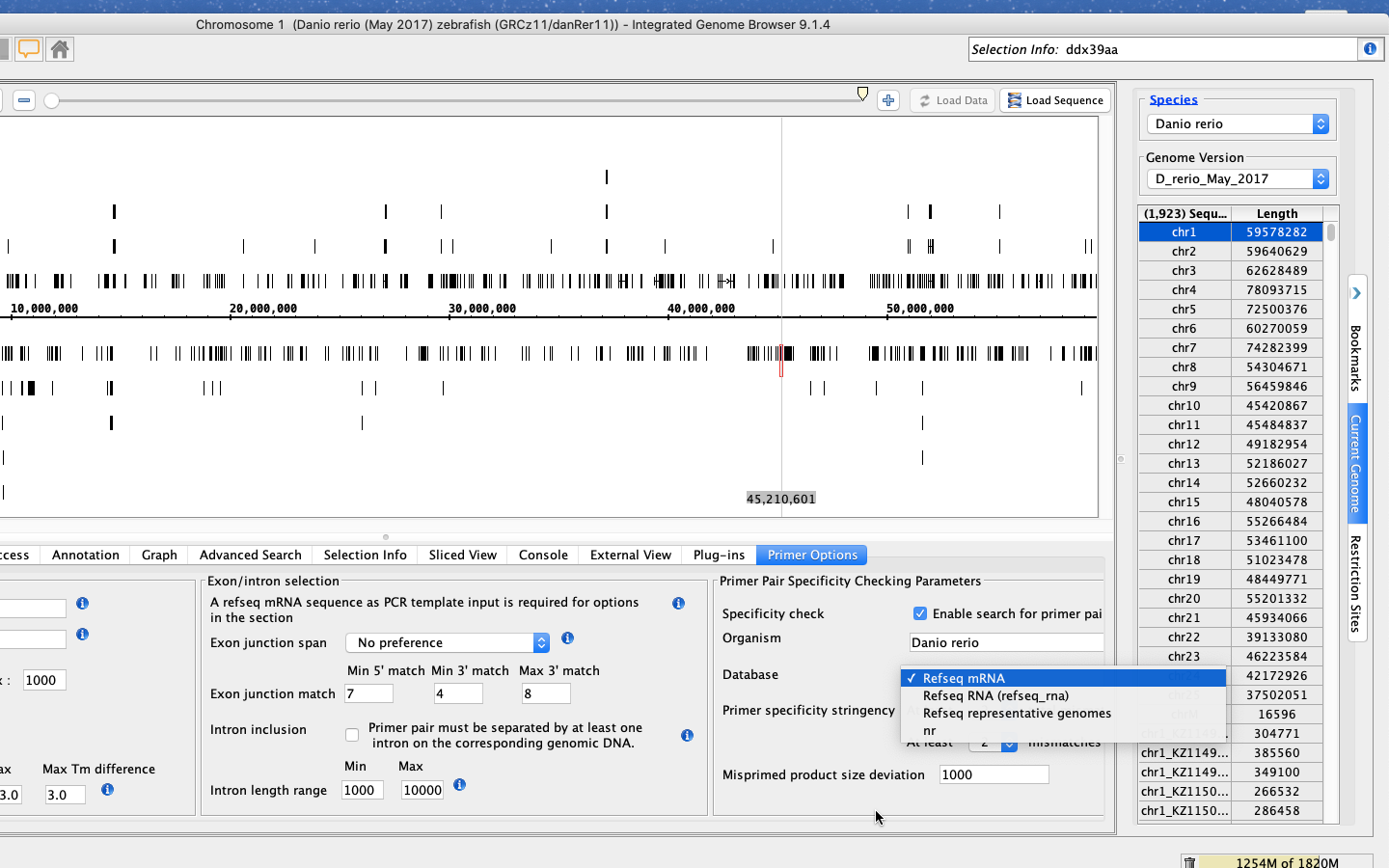Click the trash icon near memory usage

[x=1189, y=862]
